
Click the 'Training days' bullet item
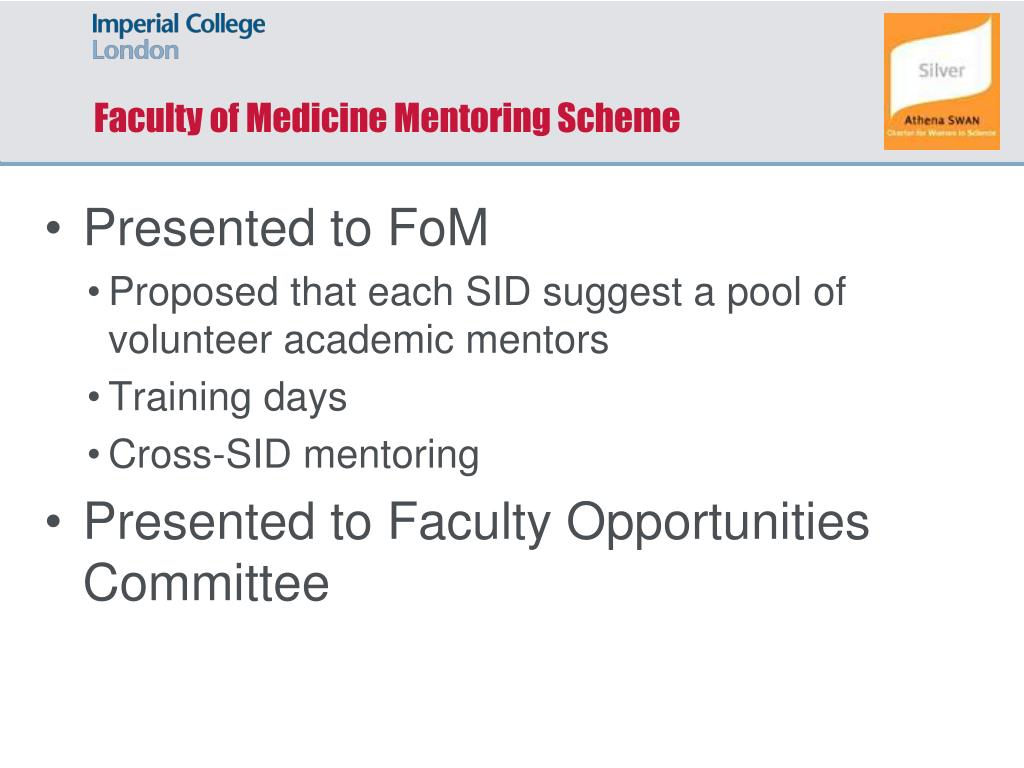click(x=227, y=397)
